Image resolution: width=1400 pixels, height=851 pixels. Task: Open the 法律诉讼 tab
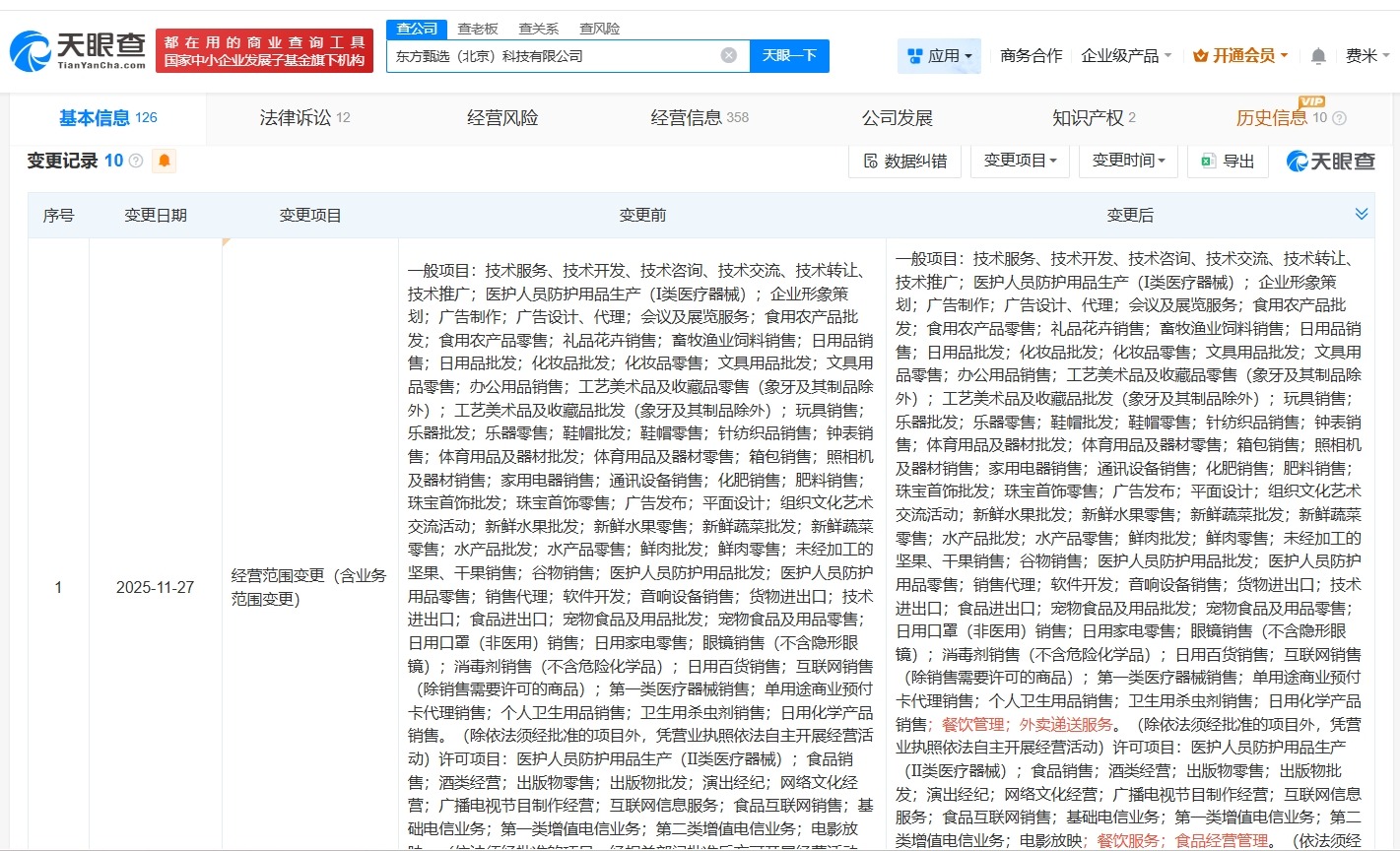tap(295, 118)
